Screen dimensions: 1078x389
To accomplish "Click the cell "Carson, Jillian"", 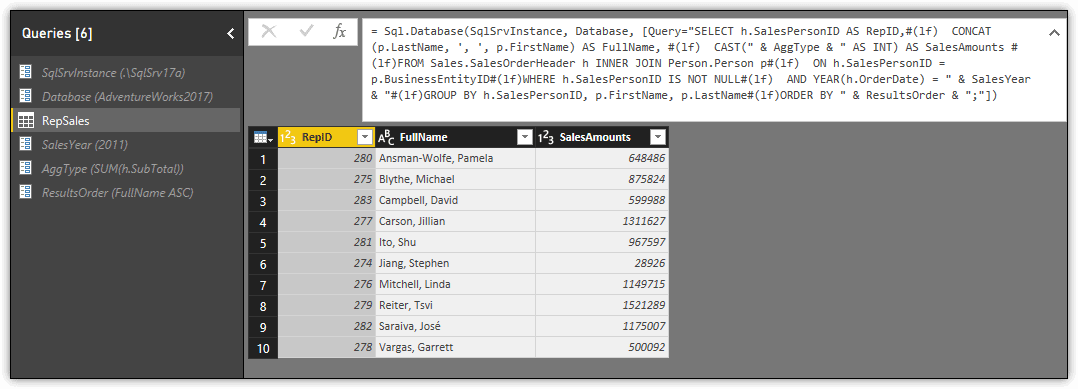I will [x=455, y=221].
